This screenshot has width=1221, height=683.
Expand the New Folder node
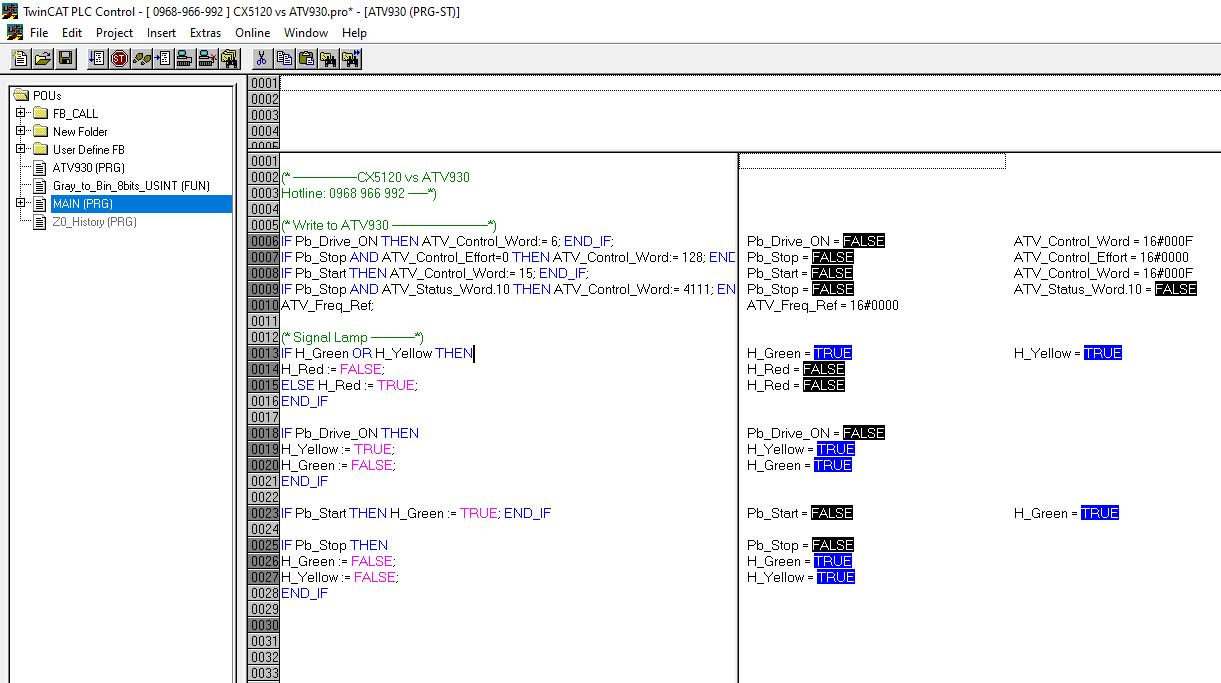(21, 131)
